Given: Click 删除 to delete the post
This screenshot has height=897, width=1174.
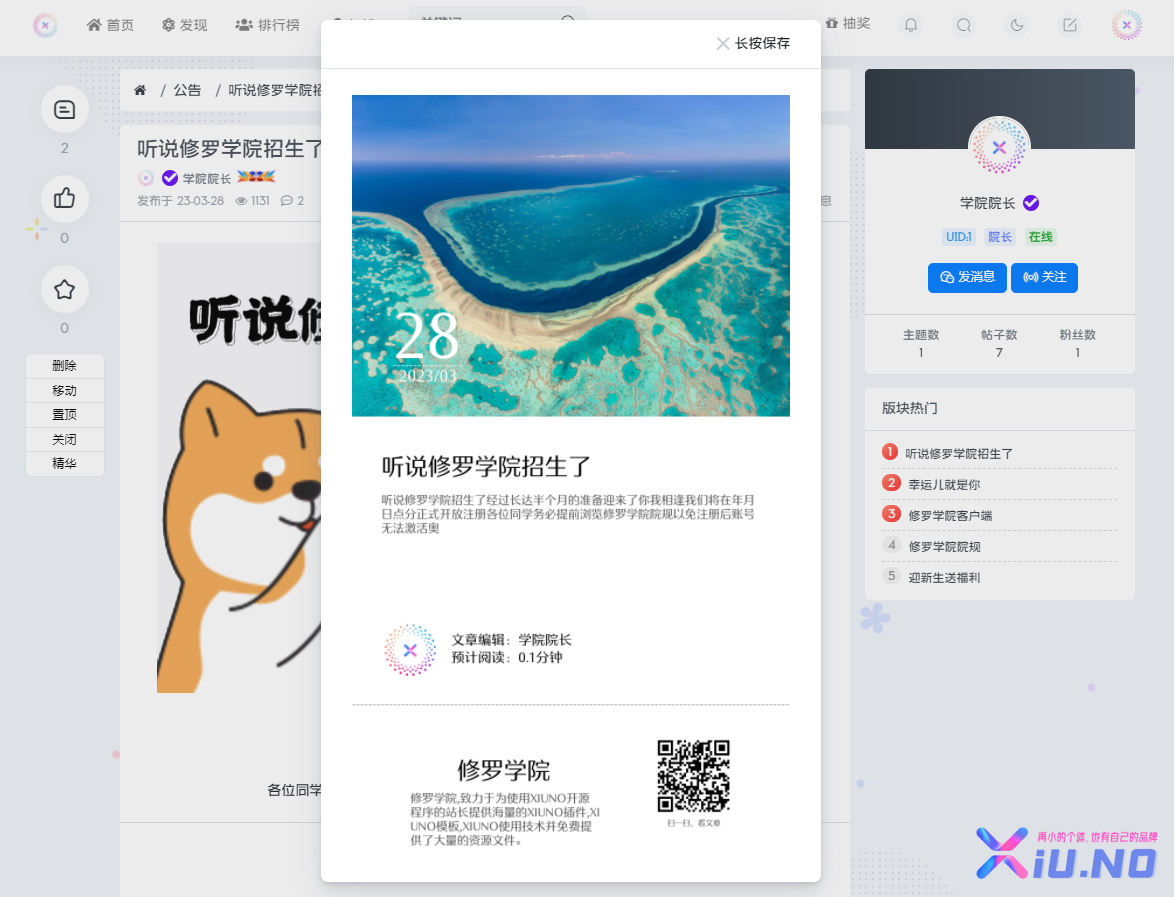Looking at the screenshot, I should [x=64, y=365].
